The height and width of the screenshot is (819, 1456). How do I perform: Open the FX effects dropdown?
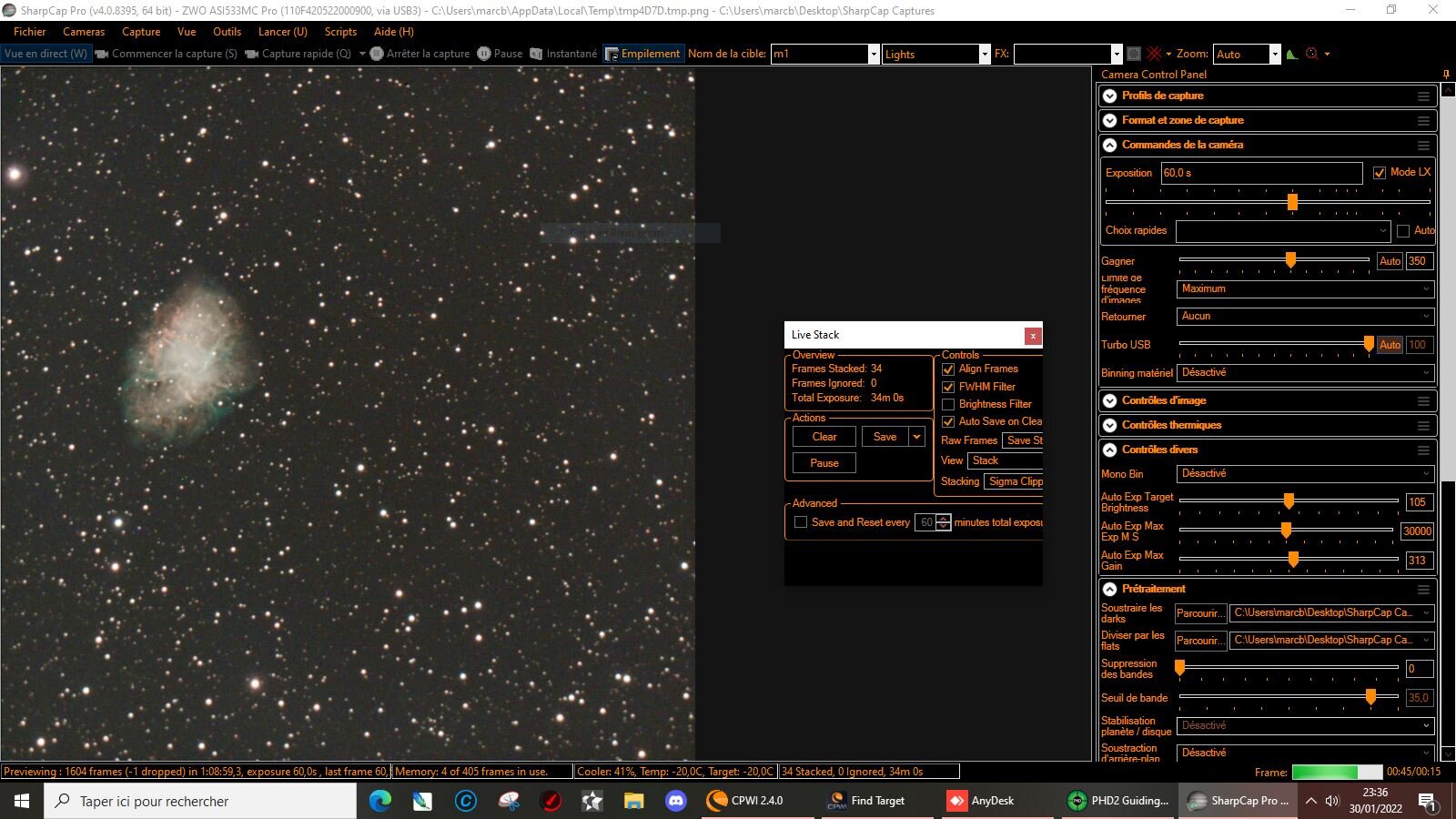[1117, 54]
